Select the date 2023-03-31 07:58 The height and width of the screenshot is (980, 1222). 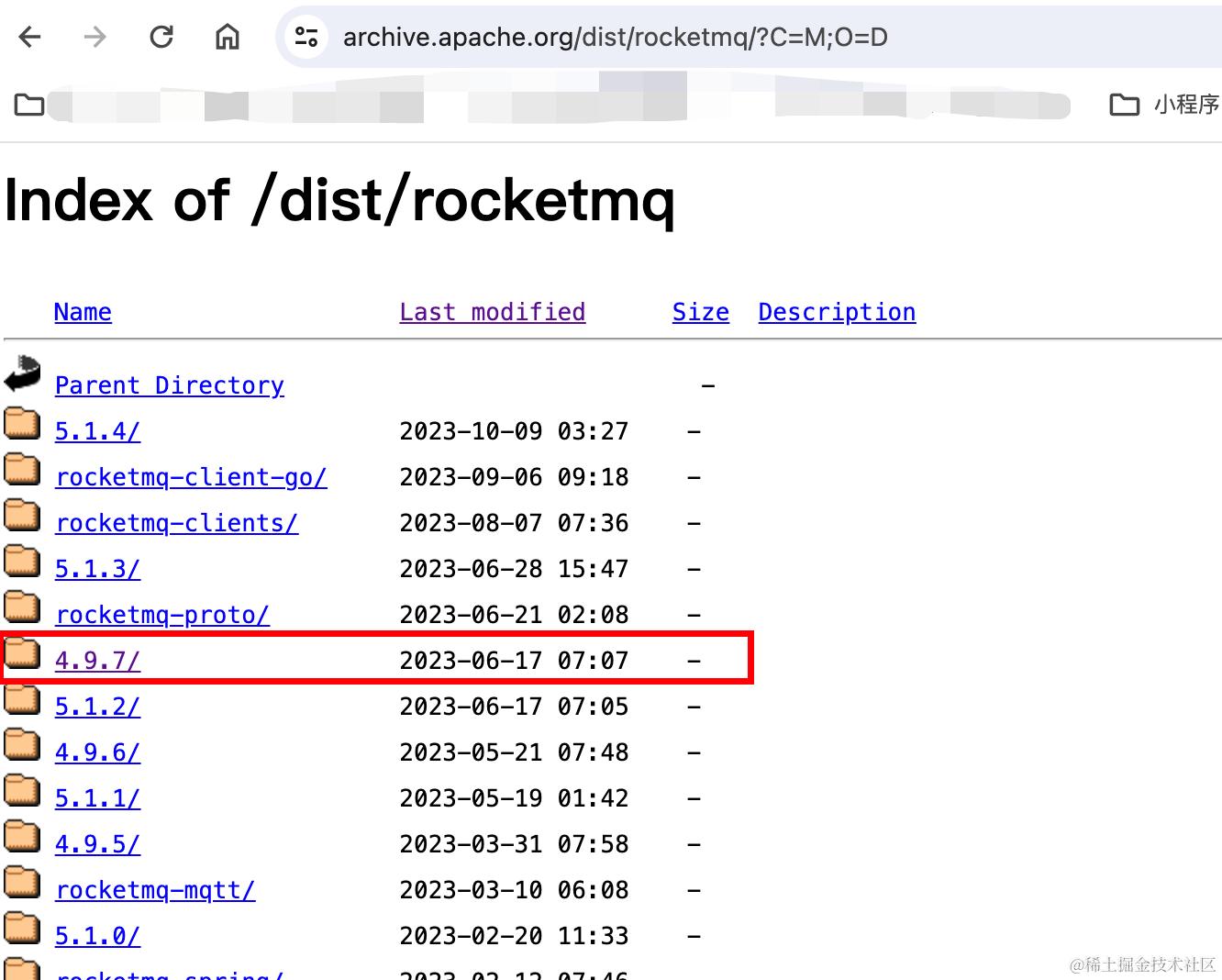click(x=514, y=844)
